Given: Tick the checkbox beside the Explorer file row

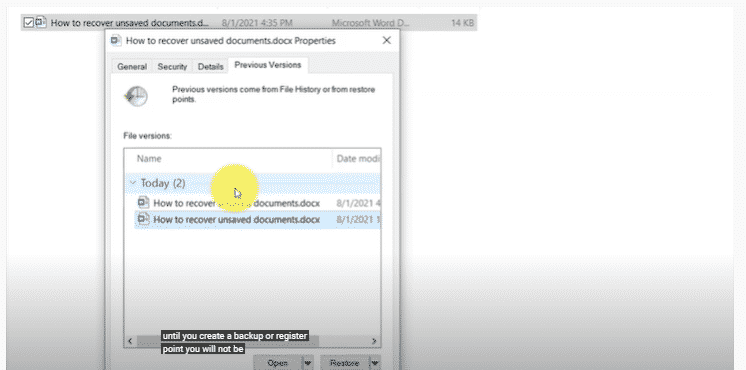Looking at the screenshot, I should tap(29, 22).
